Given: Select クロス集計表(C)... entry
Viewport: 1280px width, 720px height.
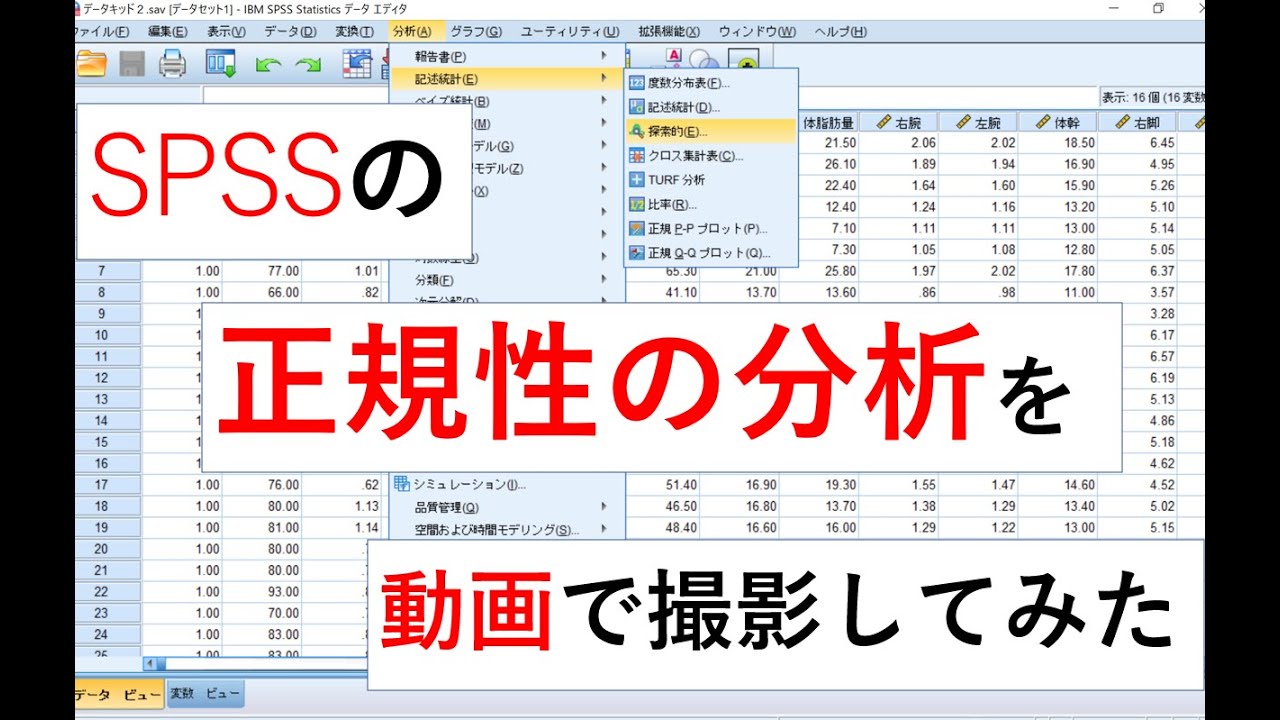Looking at the screenshot, I should 711,156.
